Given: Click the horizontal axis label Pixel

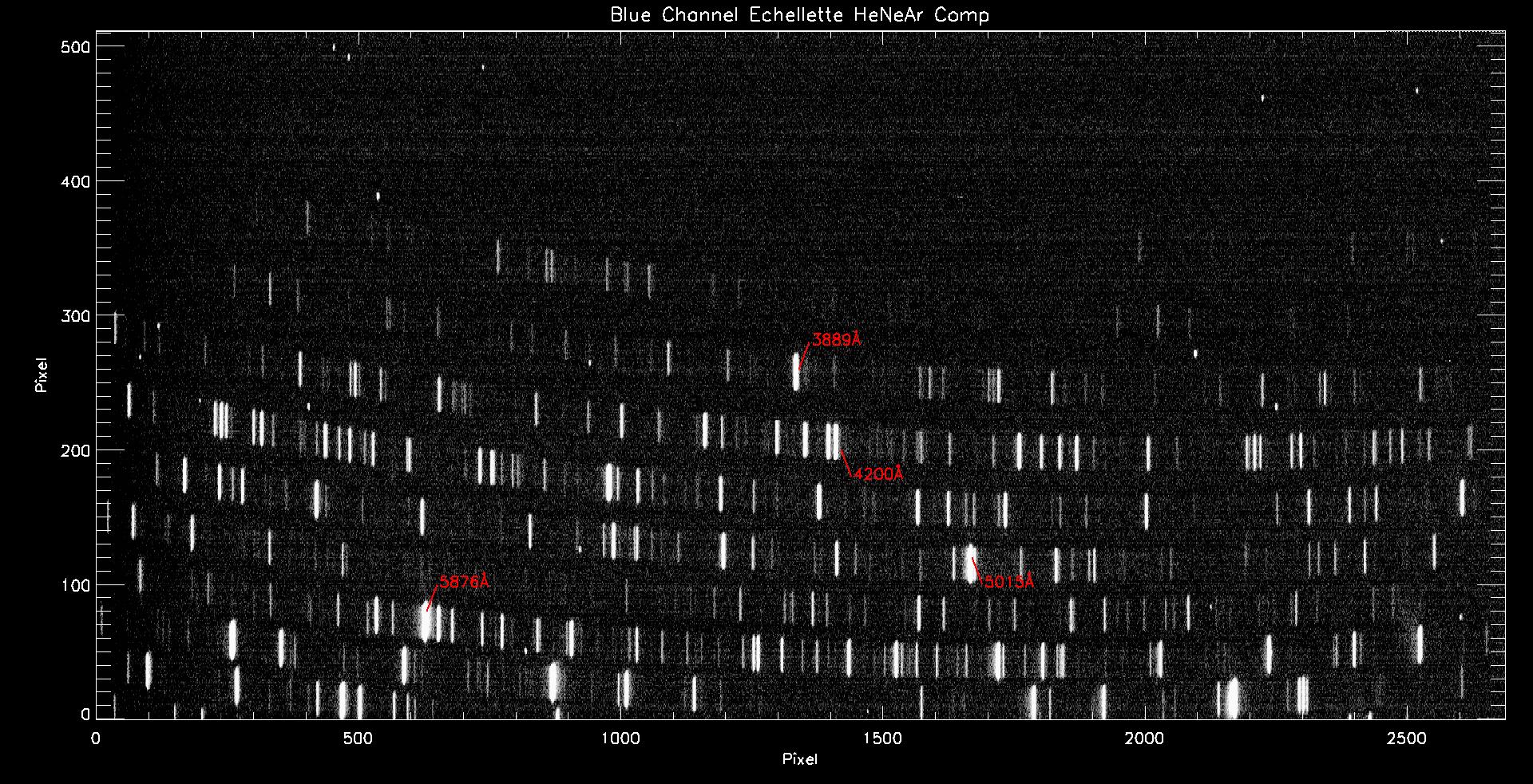Looking at the screenshot, I should pyautogui.click(x=799, y=759).
